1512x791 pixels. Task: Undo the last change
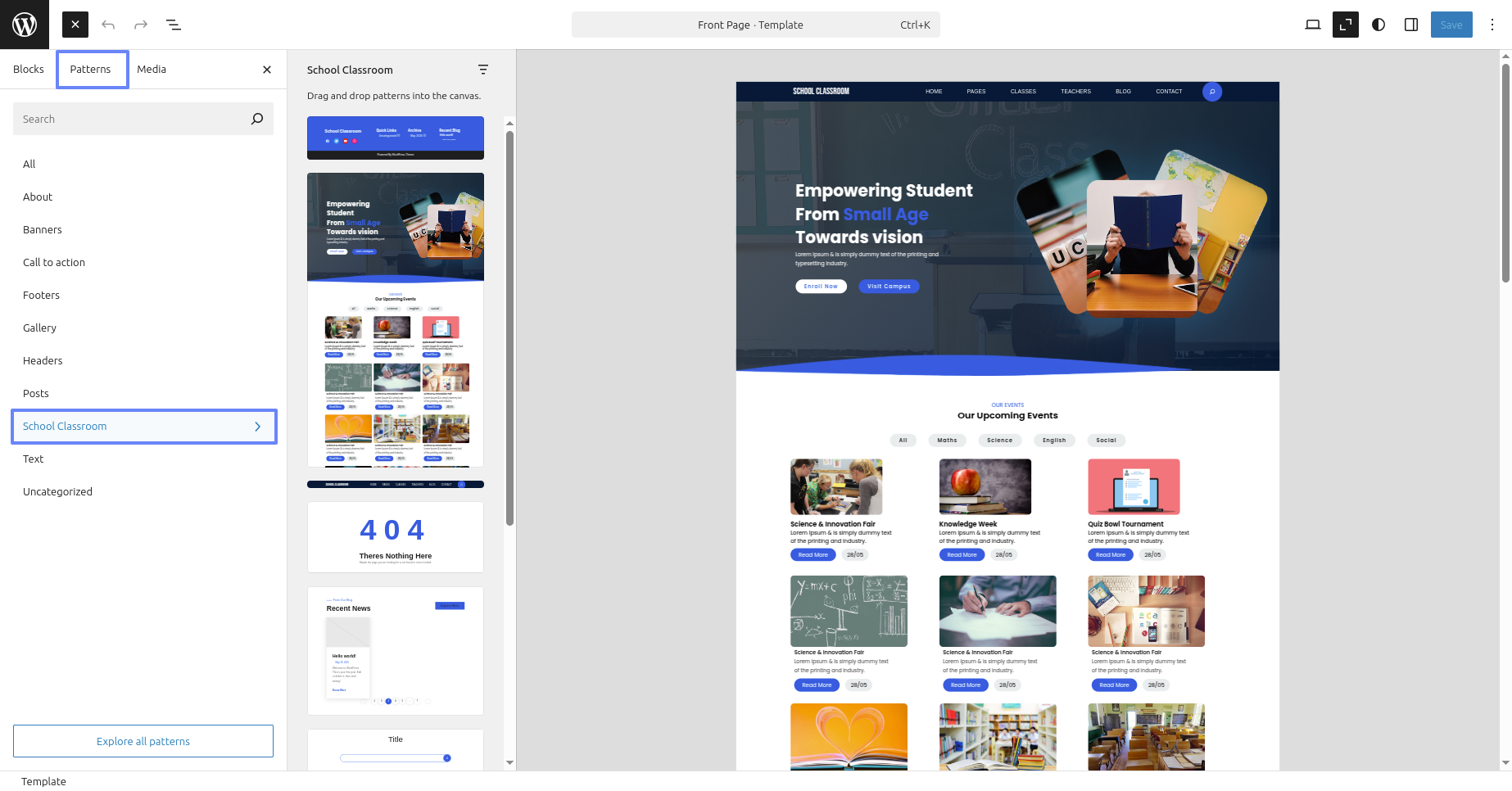108,25
